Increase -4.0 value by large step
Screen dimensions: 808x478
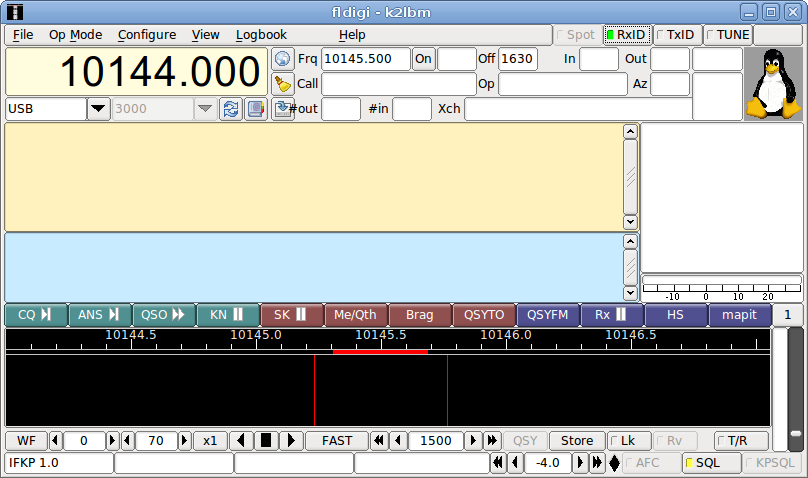pos(597,463)
